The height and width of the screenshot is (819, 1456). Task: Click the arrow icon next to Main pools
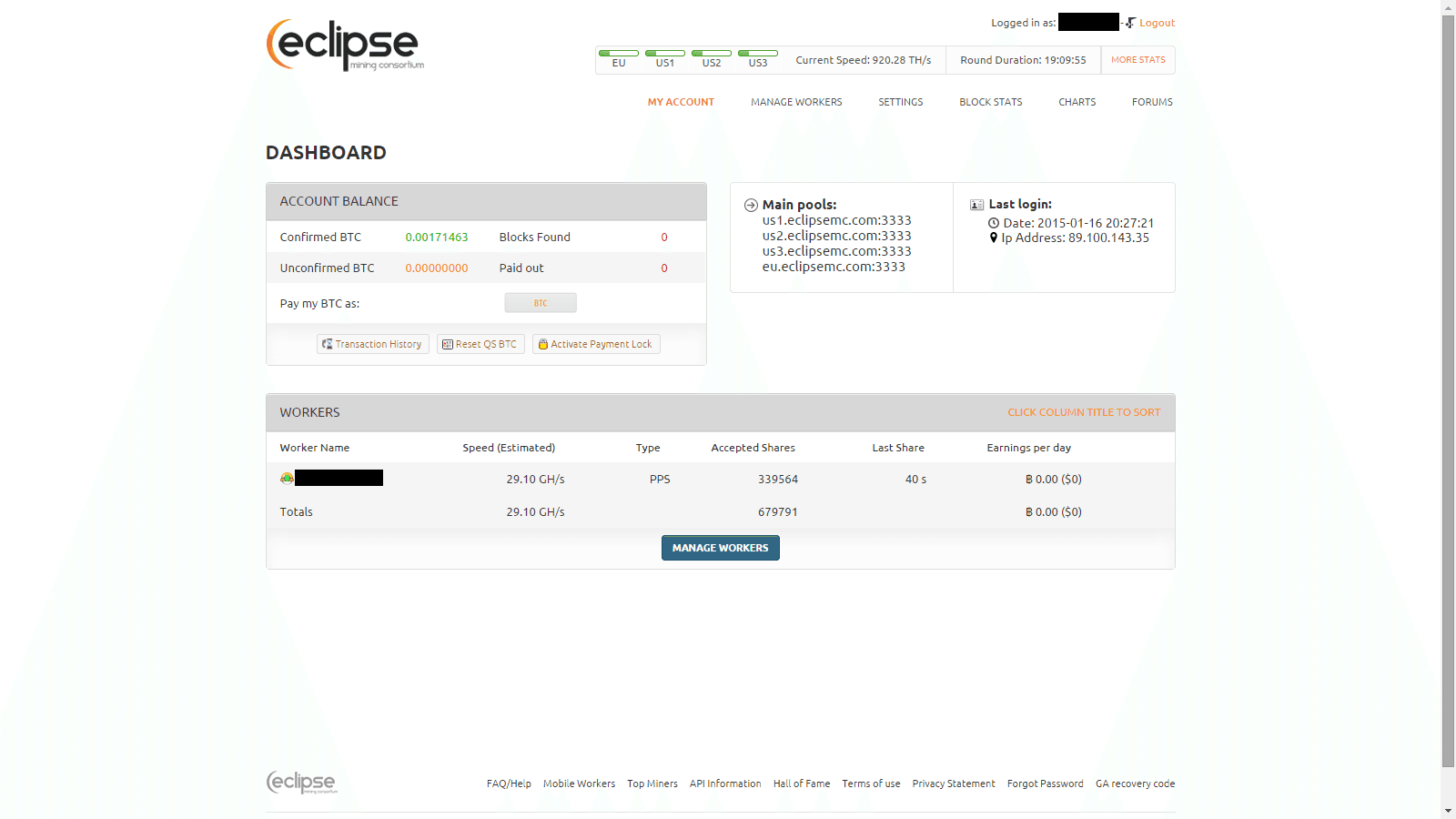pyautogui.click(x=751, y=205)
